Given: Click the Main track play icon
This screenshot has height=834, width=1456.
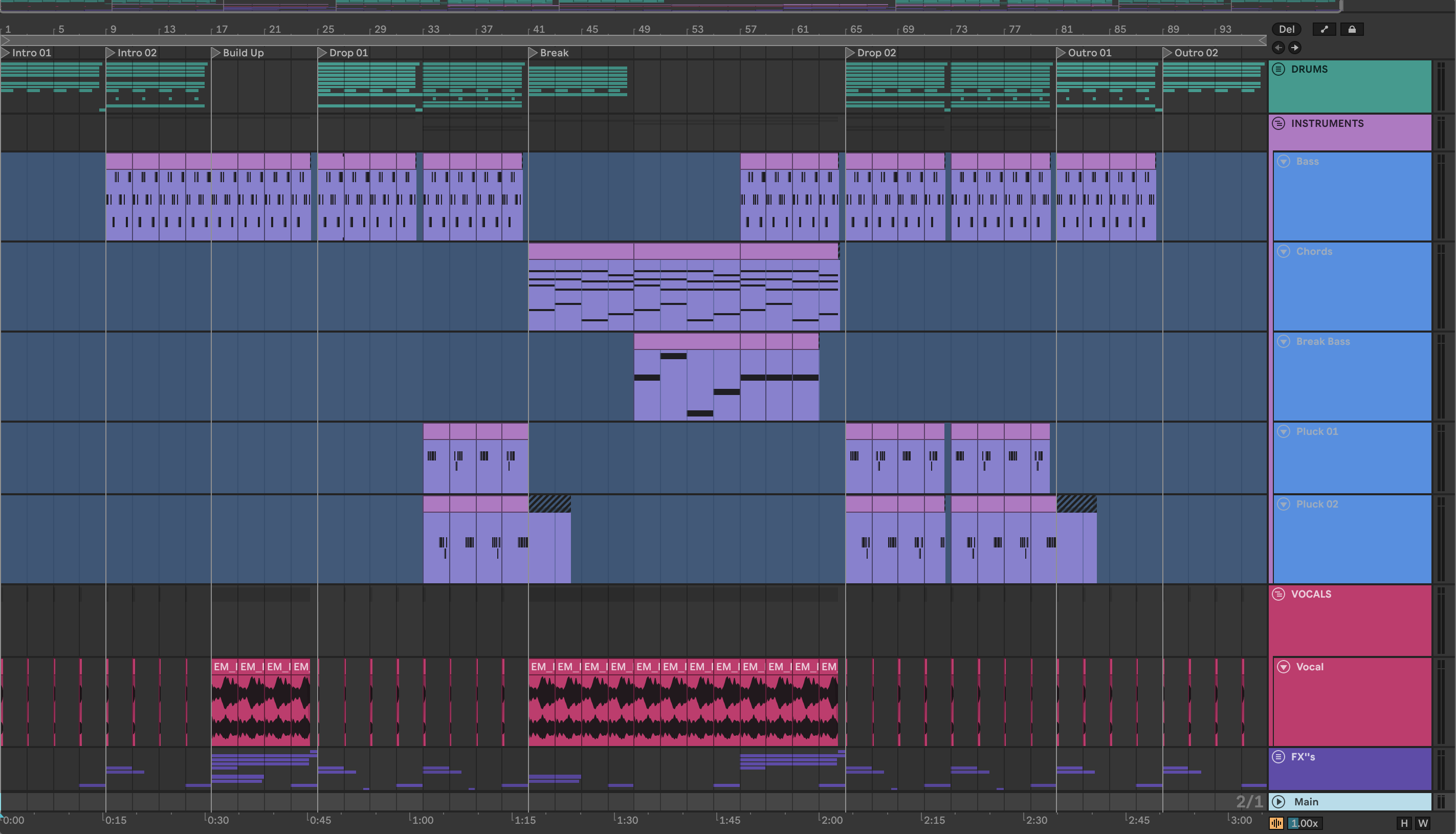Looking at the screenshot, I should (x=1278, y=801).
